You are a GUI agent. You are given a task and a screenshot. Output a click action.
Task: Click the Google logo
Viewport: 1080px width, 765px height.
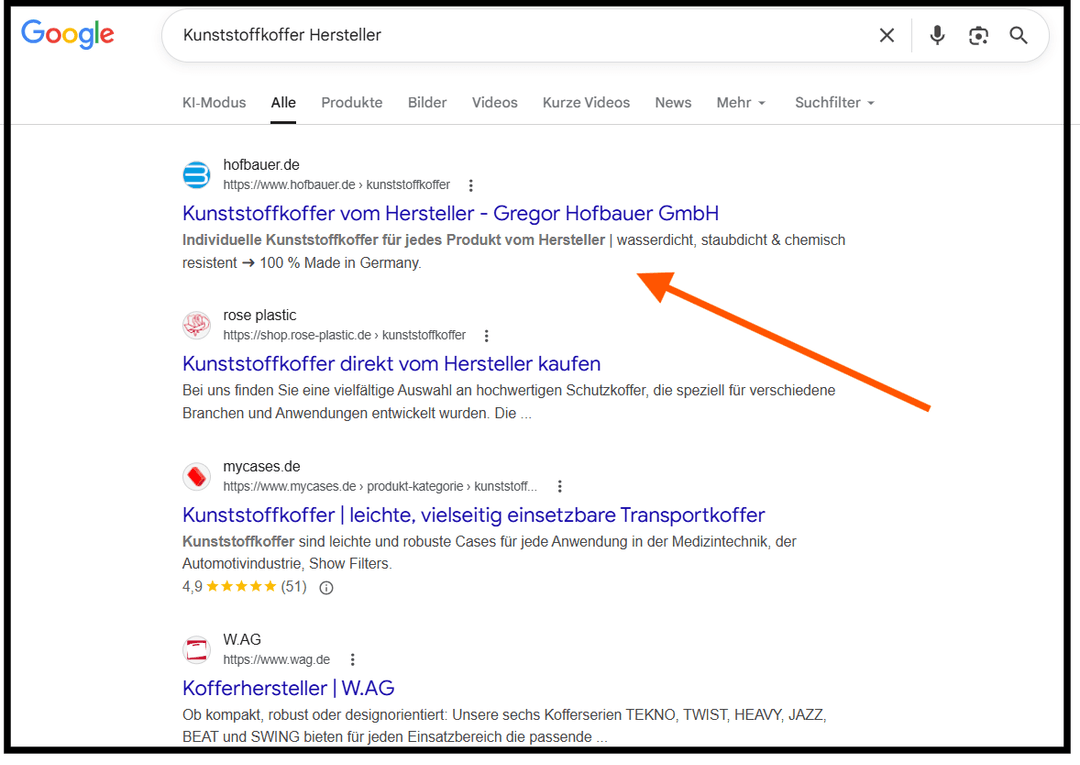coord(68,34)
